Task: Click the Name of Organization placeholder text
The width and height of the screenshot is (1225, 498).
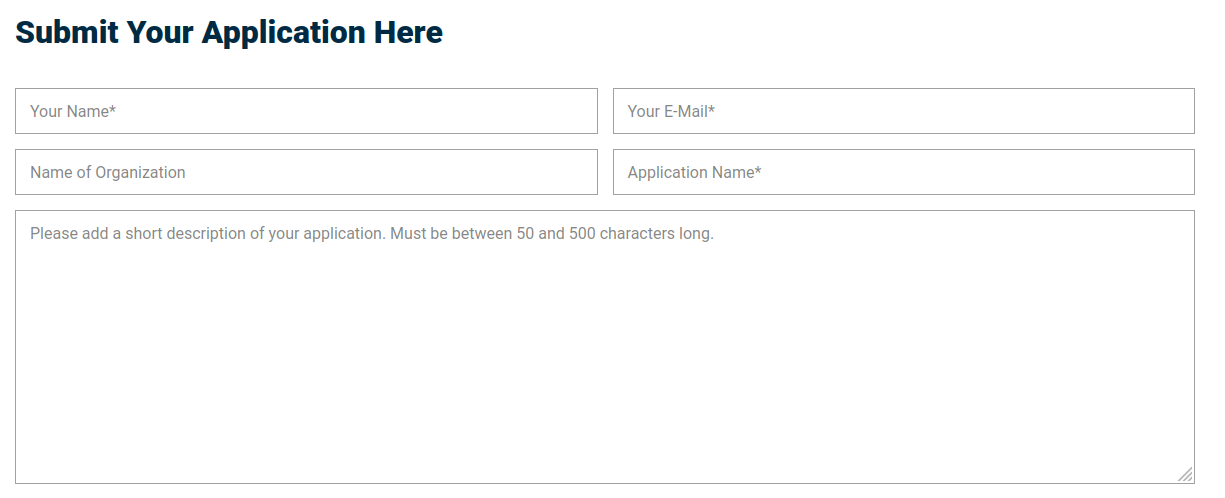Action: [107, 172]
